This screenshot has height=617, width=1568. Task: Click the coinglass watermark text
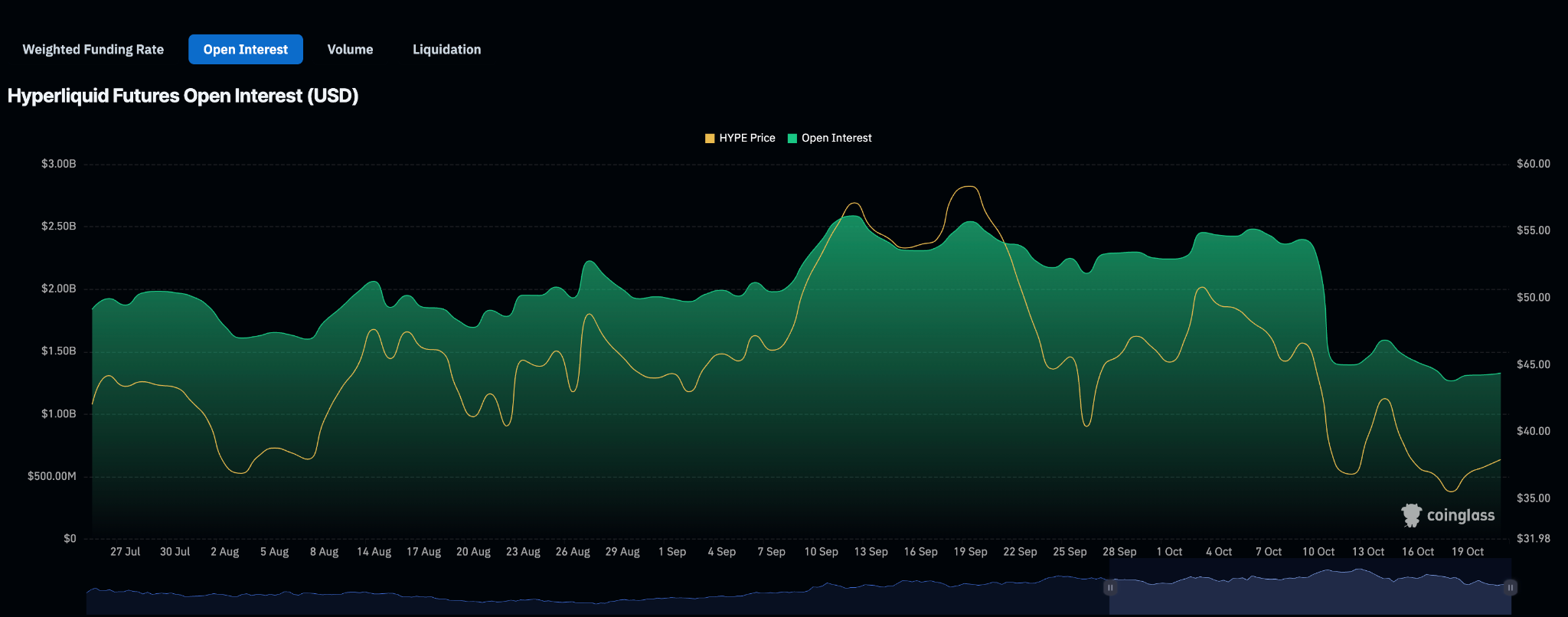(1460, 515)
